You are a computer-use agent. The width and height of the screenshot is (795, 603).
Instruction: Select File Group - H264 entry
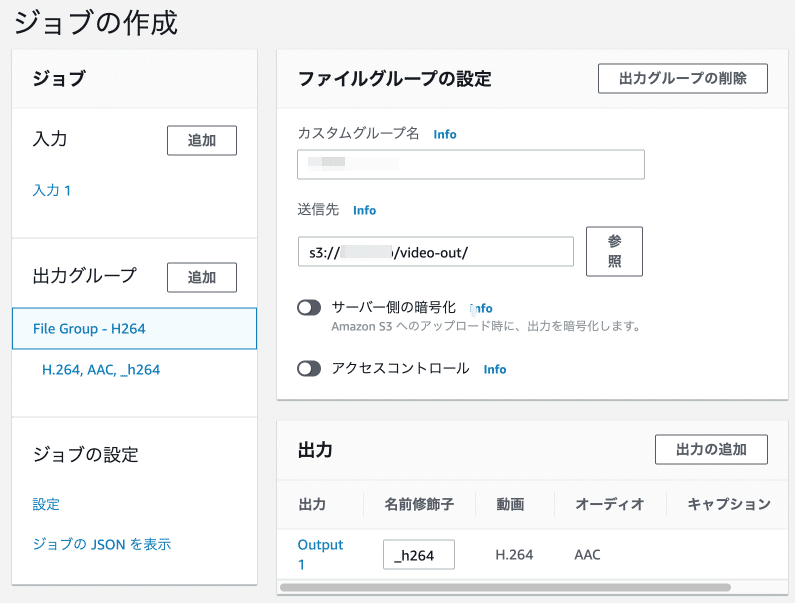[x=134, y=328]
